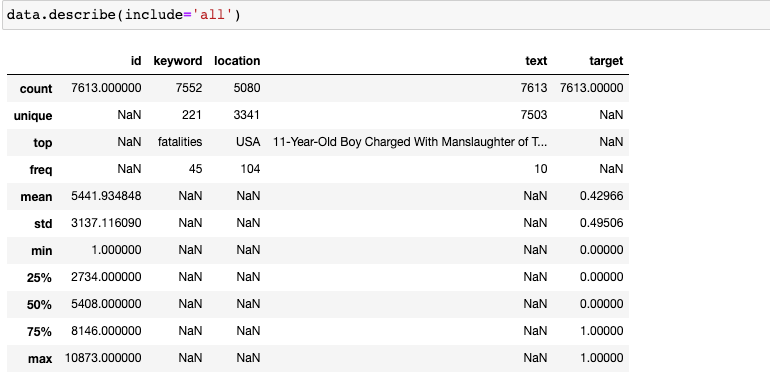Click top location value 'USA'
The height and width of the screenshot is (378, 770).
pyautogui.click(x=248, y=142)
